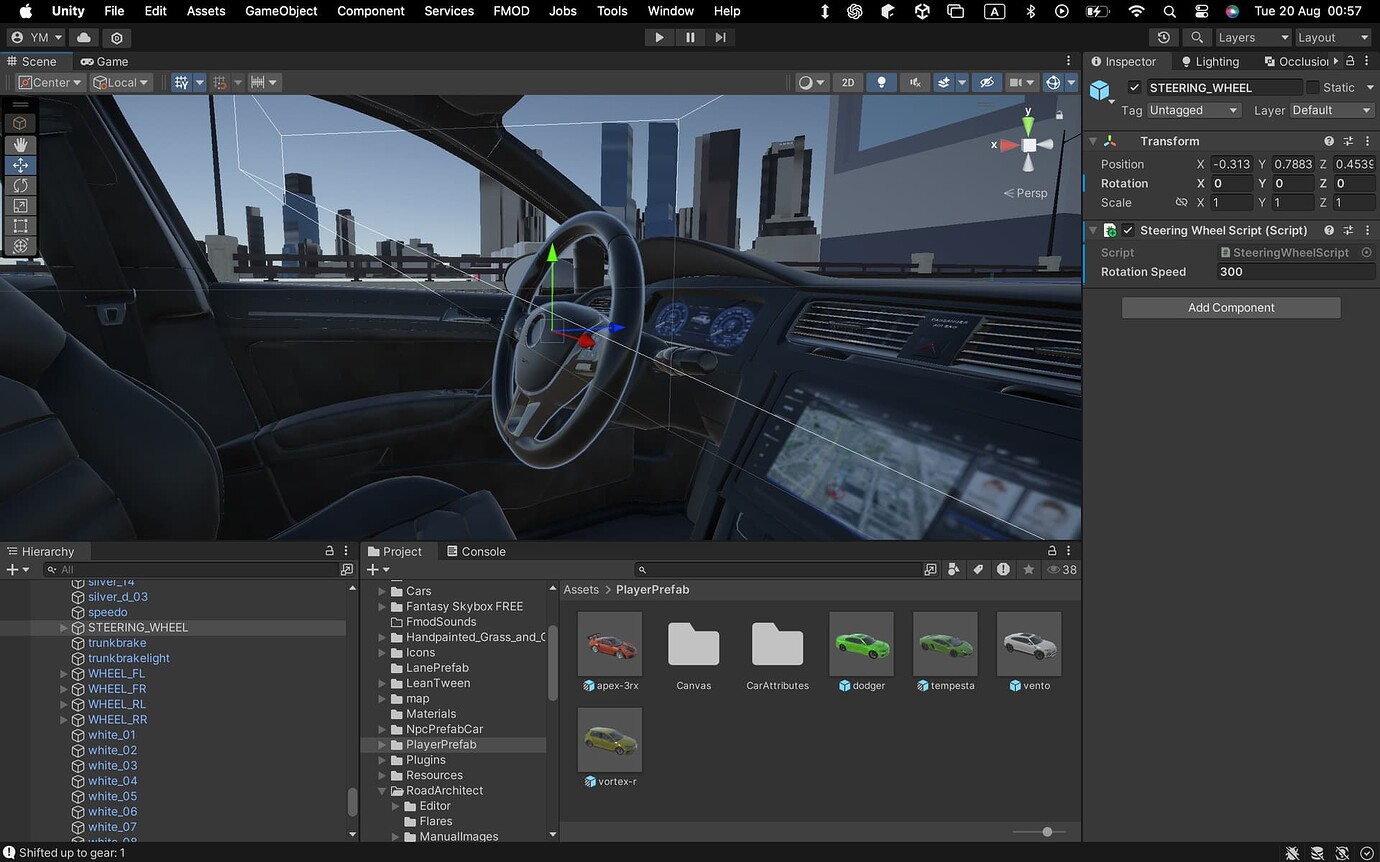The height and width of the screenshot is (862, 1380).
Task: Select the Hand tool in the Scene toolbar
Action: click(20, 144)
